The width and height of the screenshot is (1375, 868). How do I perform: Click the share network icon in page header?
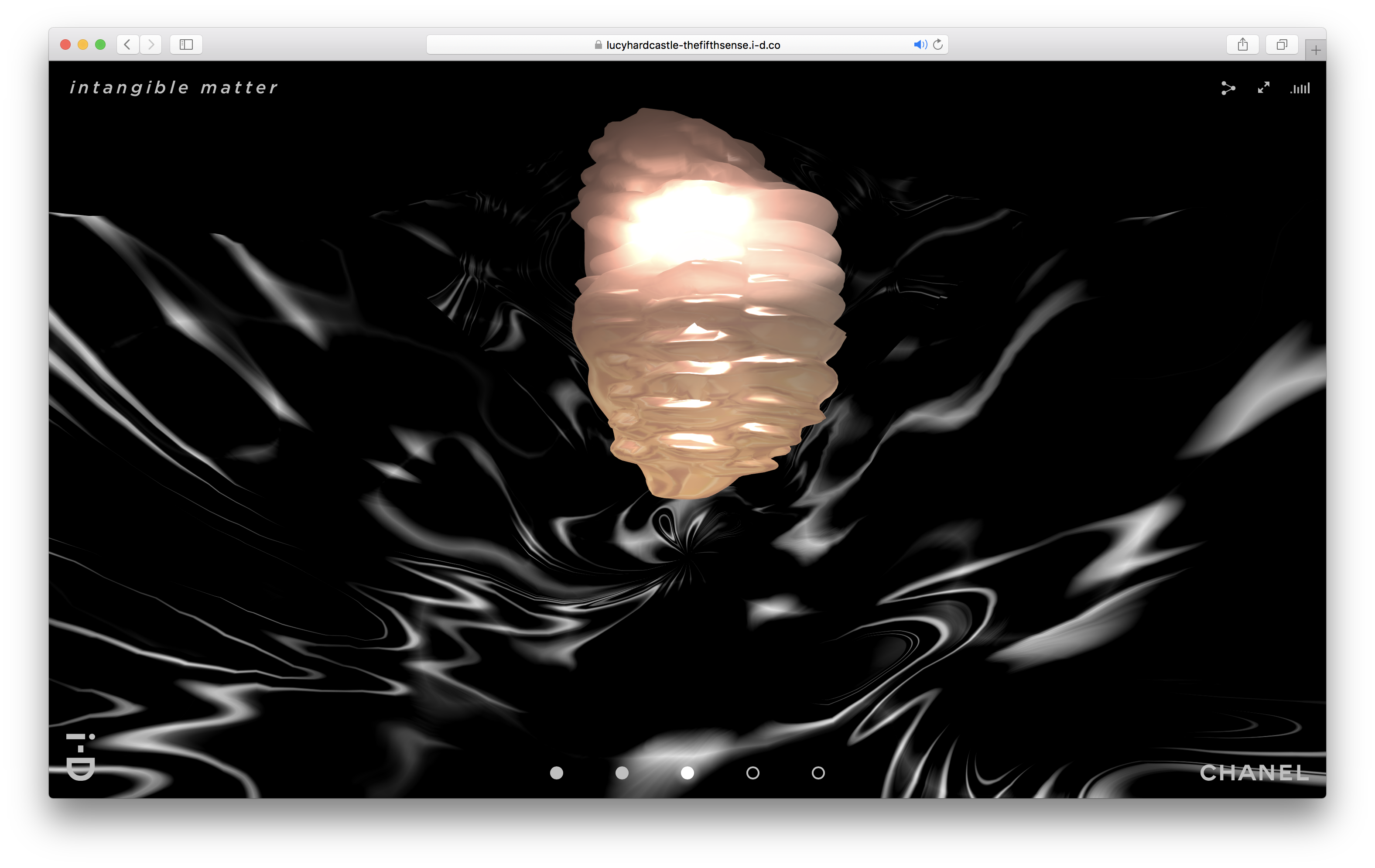click(1228, 88)
